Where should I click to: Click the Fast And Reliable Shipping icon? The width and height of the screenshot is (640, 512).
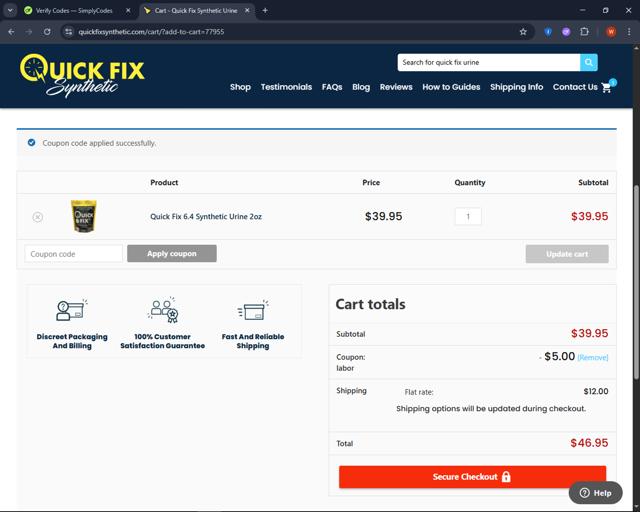[x=253, y=310]
